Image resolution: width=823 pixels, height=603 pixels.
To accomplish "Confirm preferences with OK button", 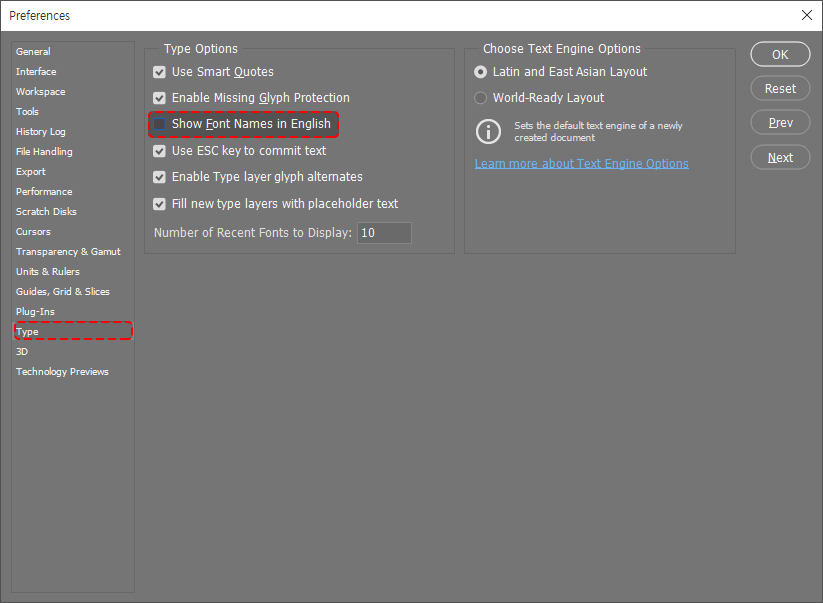I will [780, 55].
